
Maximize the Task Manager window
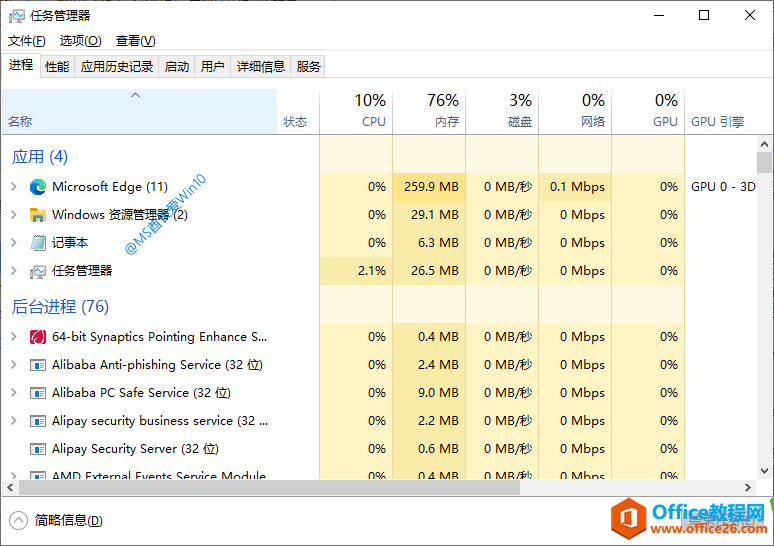click(704, 15)
